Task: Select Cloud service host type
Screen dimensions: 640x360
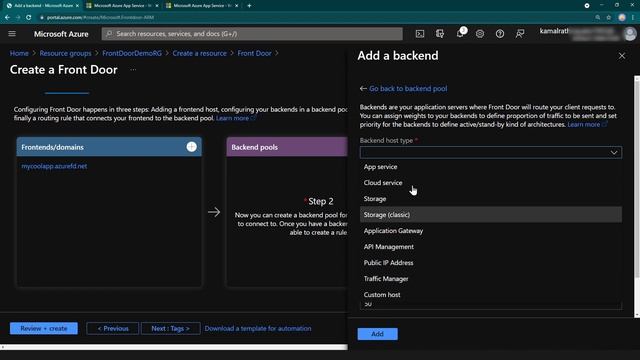Action: (491, 183)
